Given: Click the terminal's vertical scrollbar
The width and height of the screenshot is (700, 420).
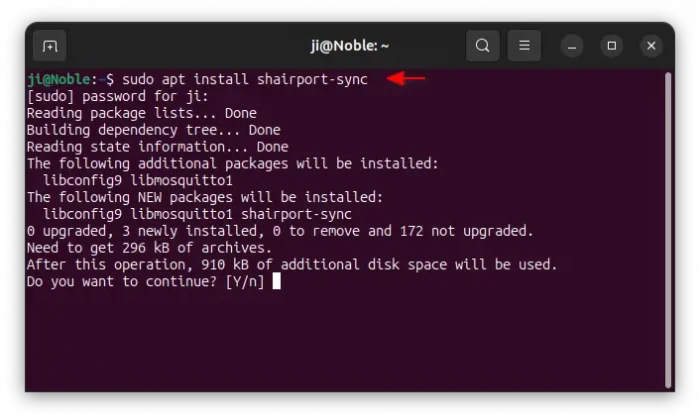Looking at the screenshot, I should pyautogui.click(x=668, y=230).
